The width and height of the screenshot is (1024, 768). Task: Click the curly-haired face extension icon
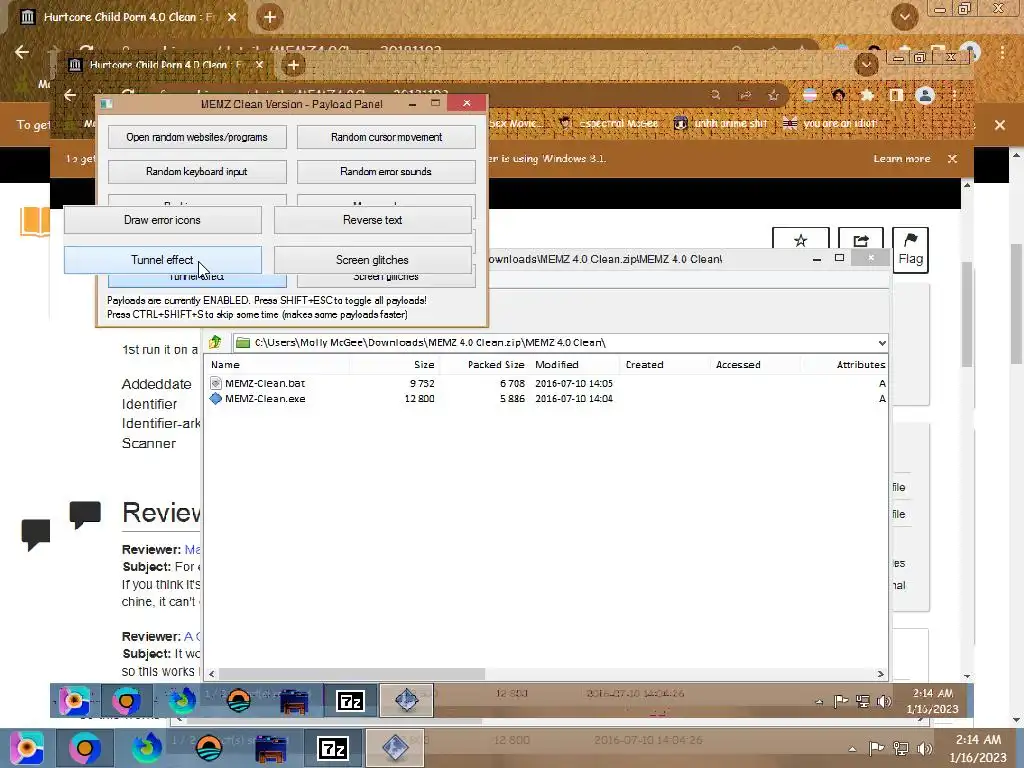[x=839, y=95]
